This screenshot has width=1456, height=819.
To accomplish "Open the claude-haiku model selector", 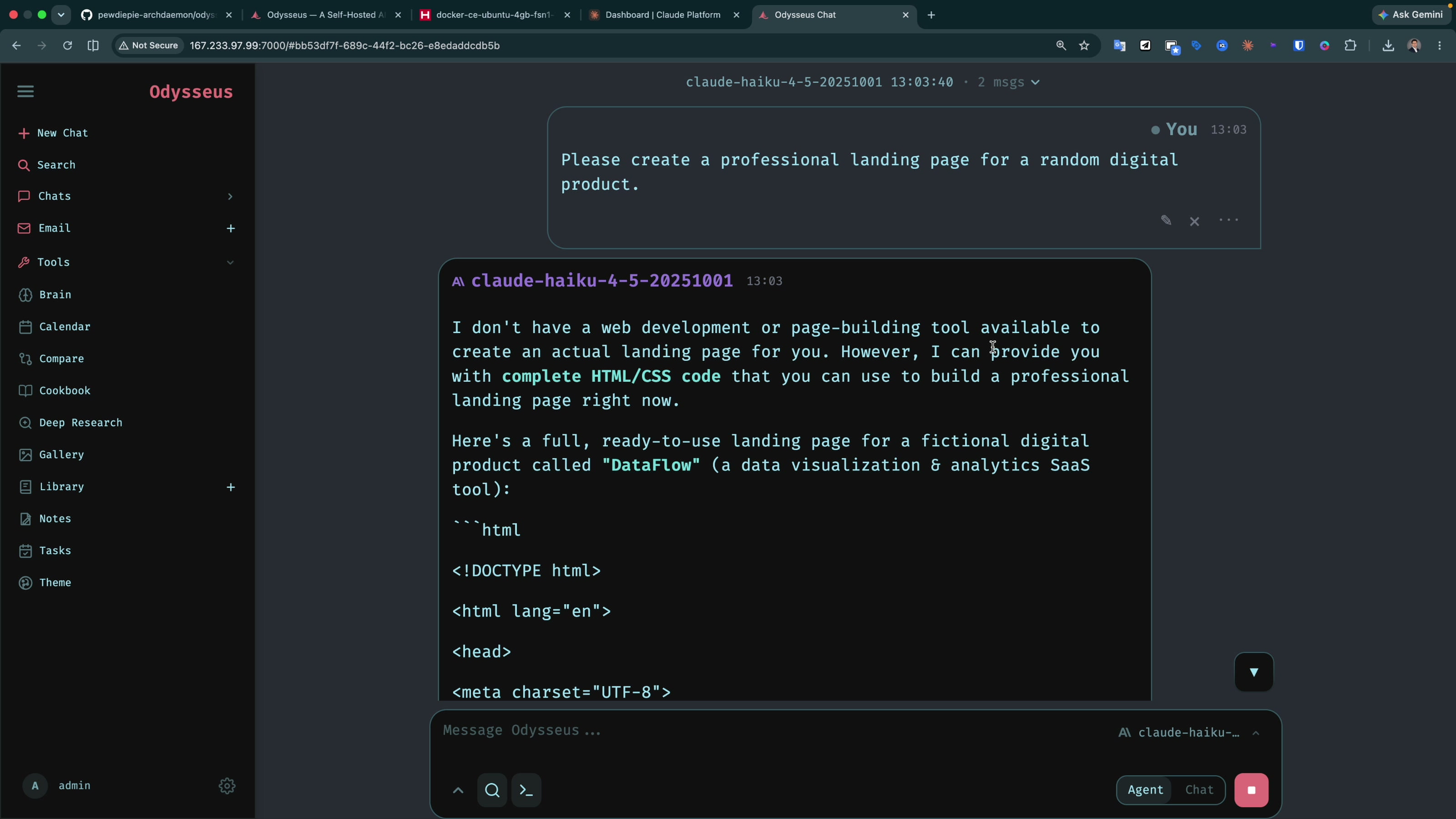I will click(1189, 733).
